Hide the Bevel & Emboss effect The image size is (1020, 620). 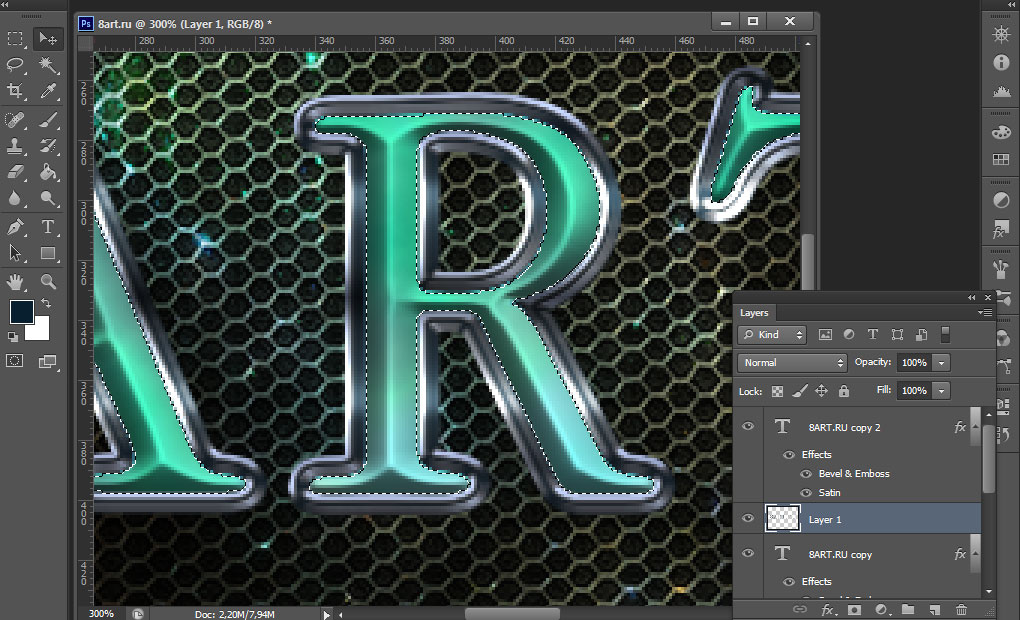pyautogui.click(x=806, y=474)
